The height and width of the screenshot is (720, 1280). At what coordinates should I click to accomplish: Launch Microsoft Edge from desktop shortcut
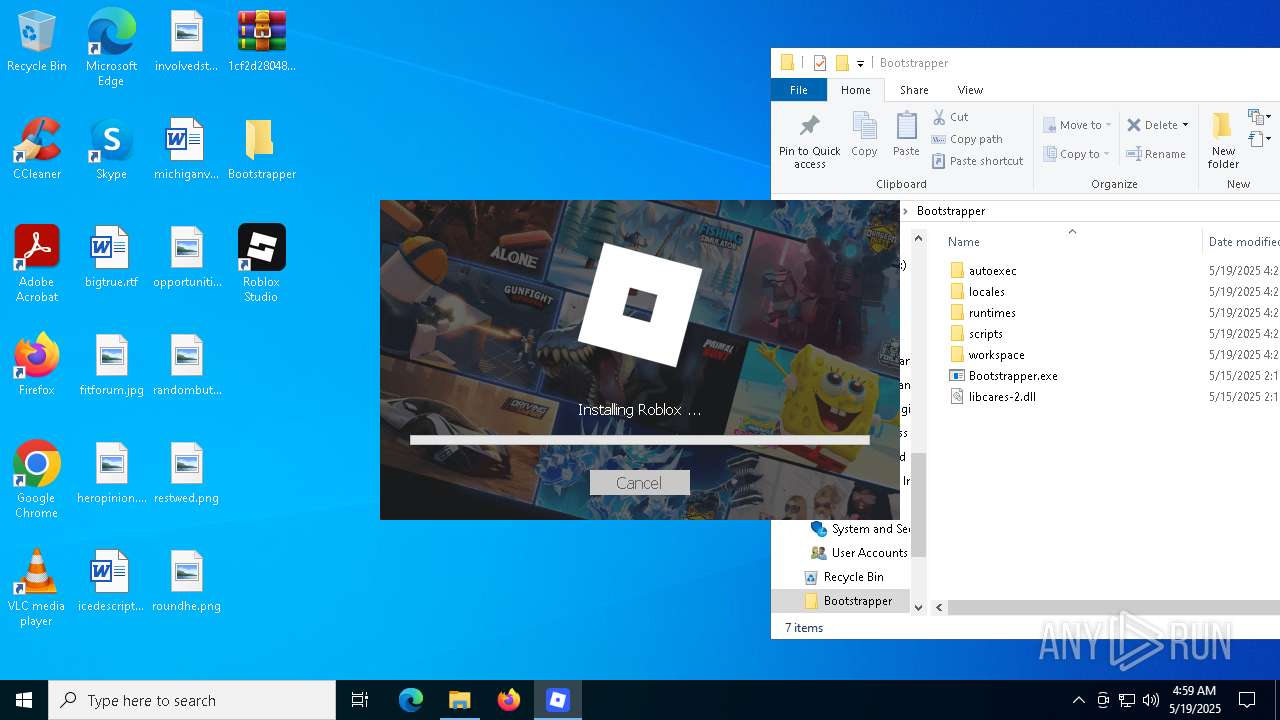click(x=111, y=48)
